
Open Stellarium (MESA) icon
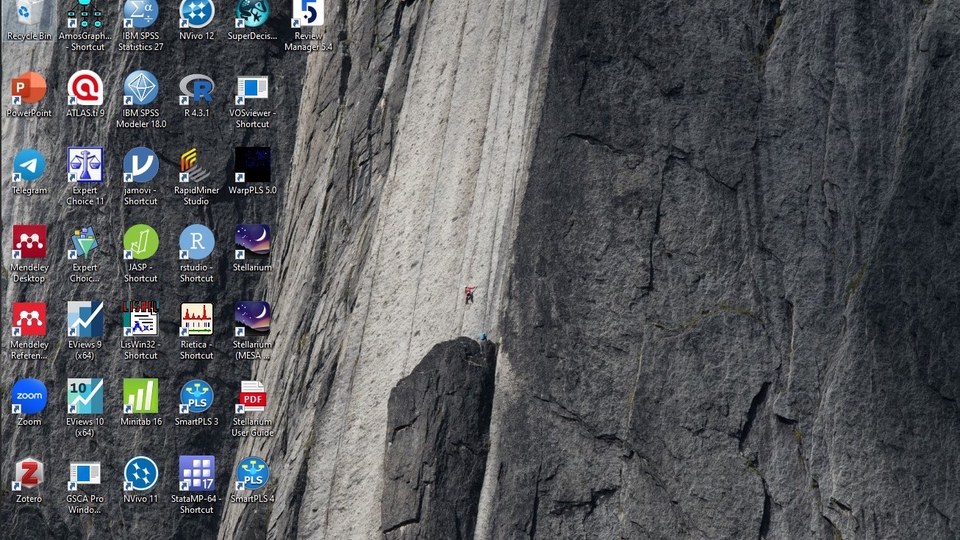click(x=252, y=331)
